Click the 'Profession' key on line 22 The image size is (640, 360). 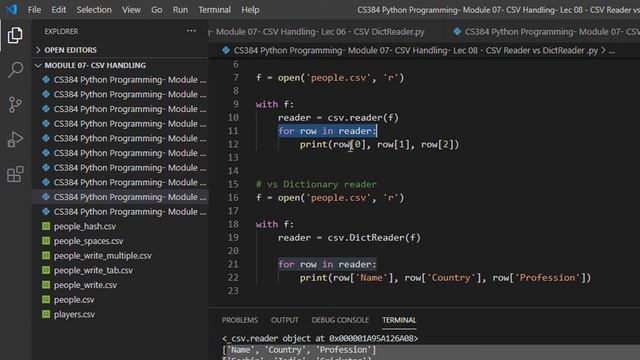[547, 278]
